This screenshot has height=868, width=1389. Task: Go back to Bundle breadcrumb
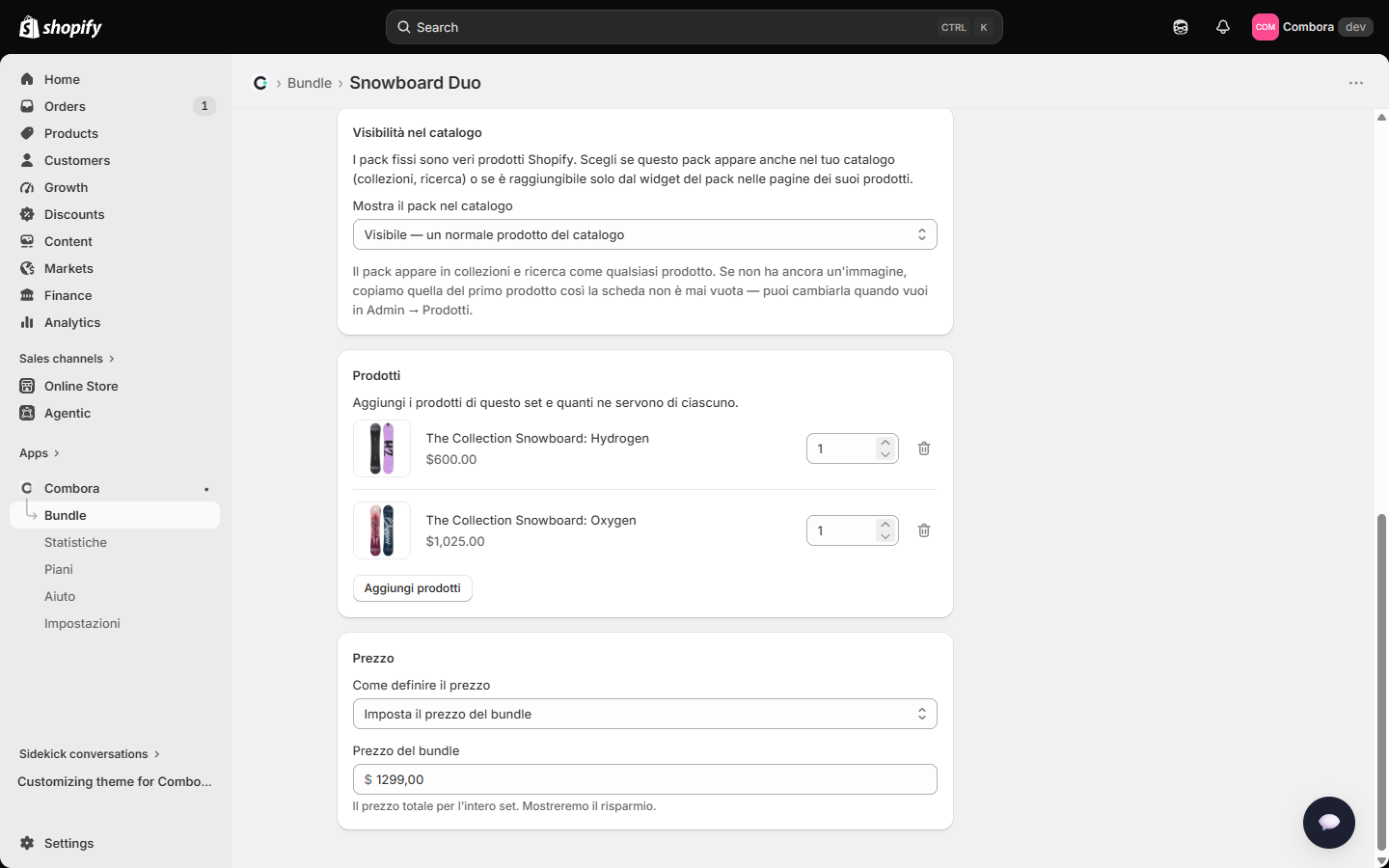(310, 83)
